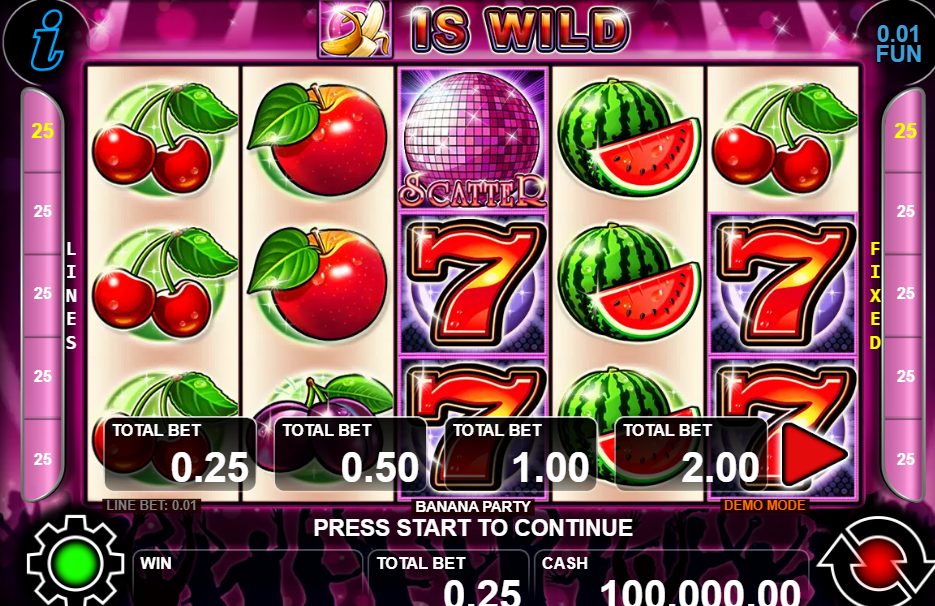This screenshot has width=935, height=606.
Task: Click the top watermelon in the fourth reel
Action: [629, 137]
